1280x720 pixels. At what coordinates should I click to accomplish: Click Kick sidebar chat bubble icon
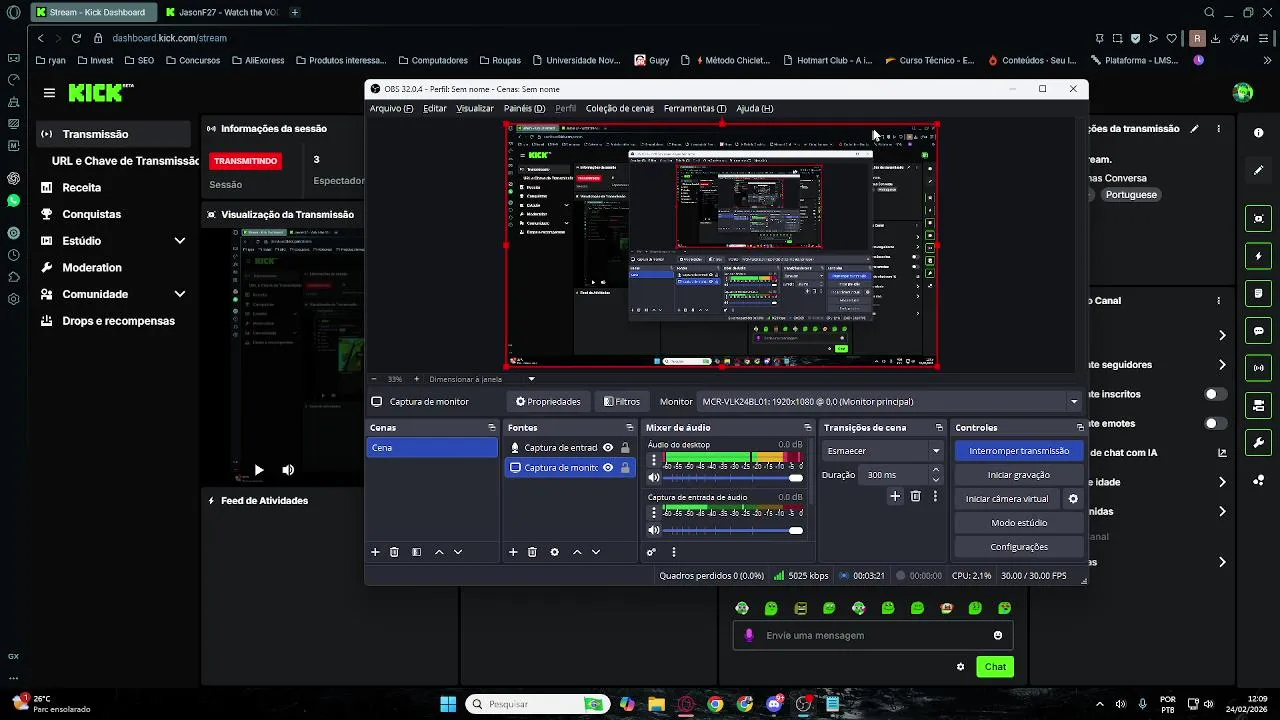1258,331
